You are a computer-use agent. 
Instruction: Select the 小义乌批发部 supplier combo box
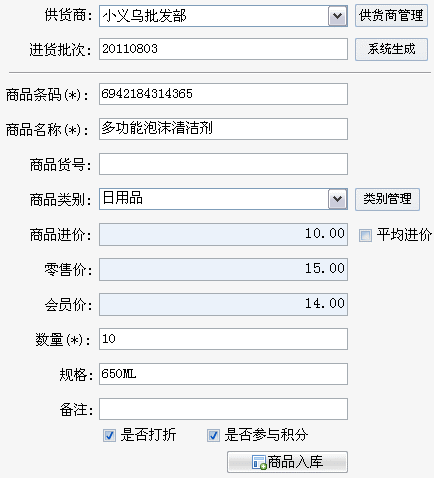click(223, 16)
